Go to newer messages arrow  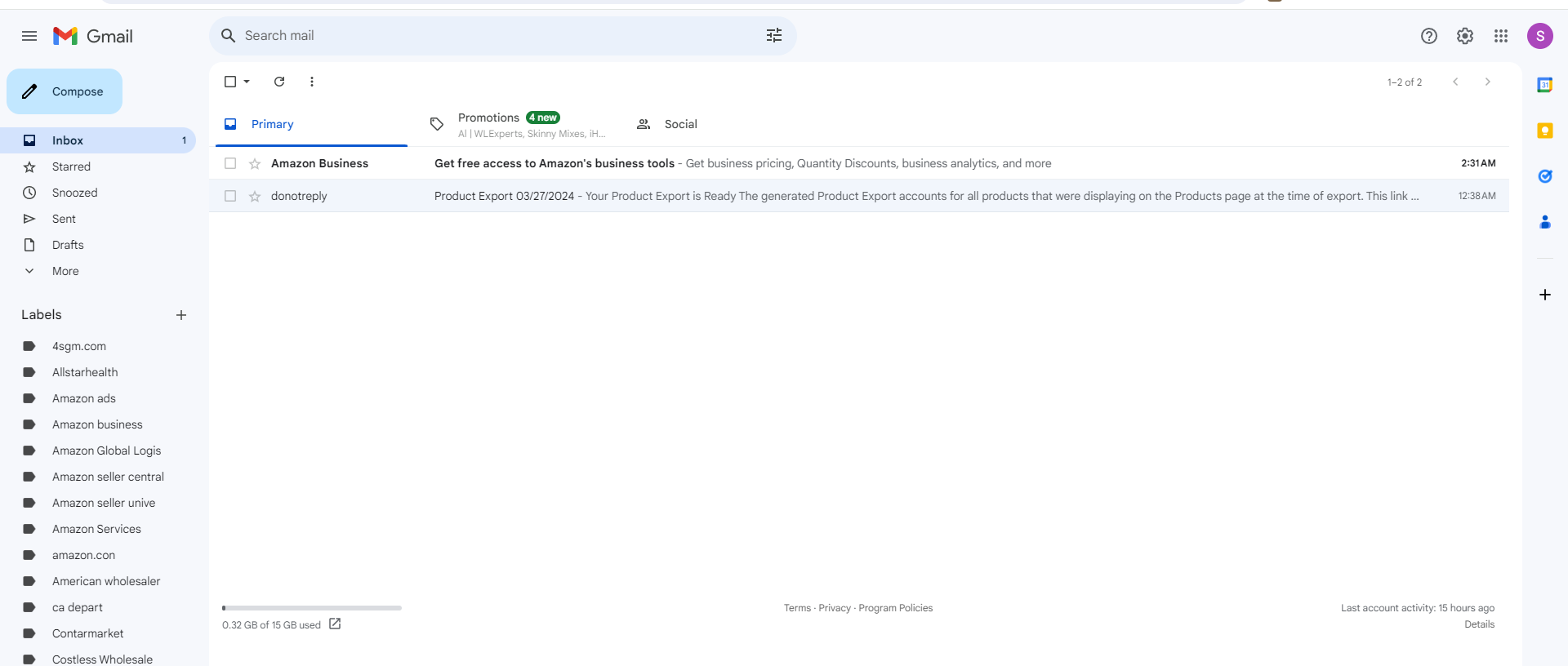pos(1455,82)
